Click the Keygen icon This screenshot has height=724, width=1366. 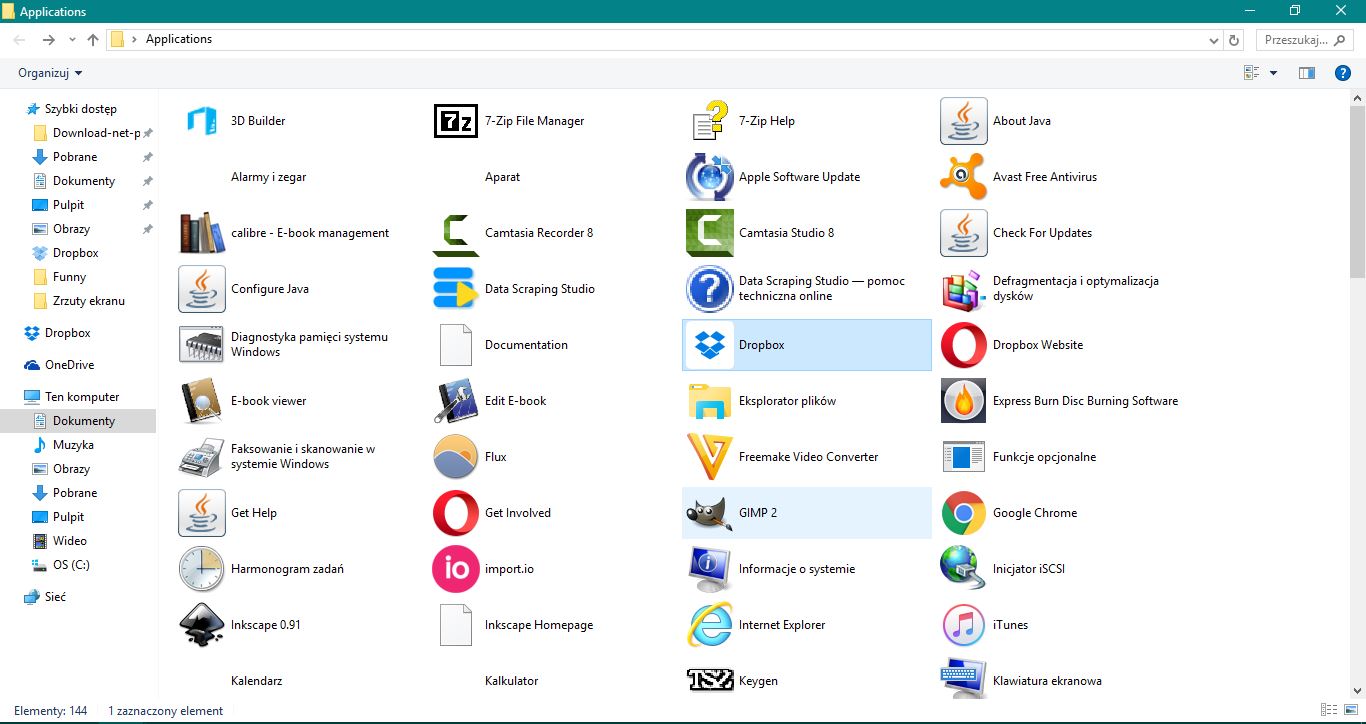click(710, 681)
